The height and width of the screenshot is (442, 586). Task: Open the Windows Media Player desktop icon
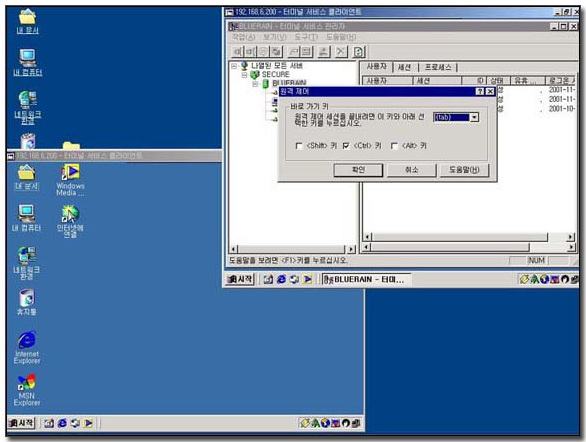coord(70,180)
